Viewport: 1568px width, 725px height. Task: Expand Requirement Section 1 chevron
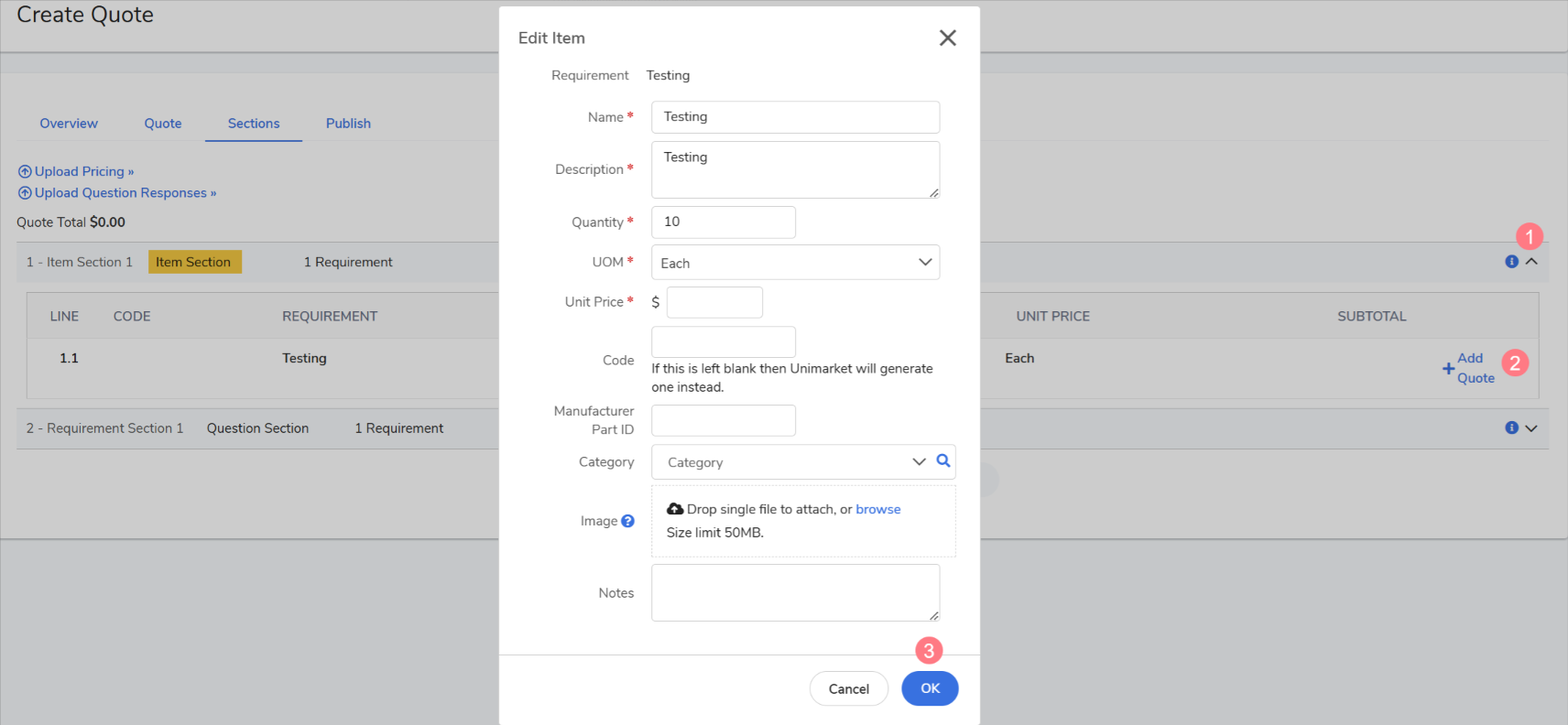(x=1531, y=428)
